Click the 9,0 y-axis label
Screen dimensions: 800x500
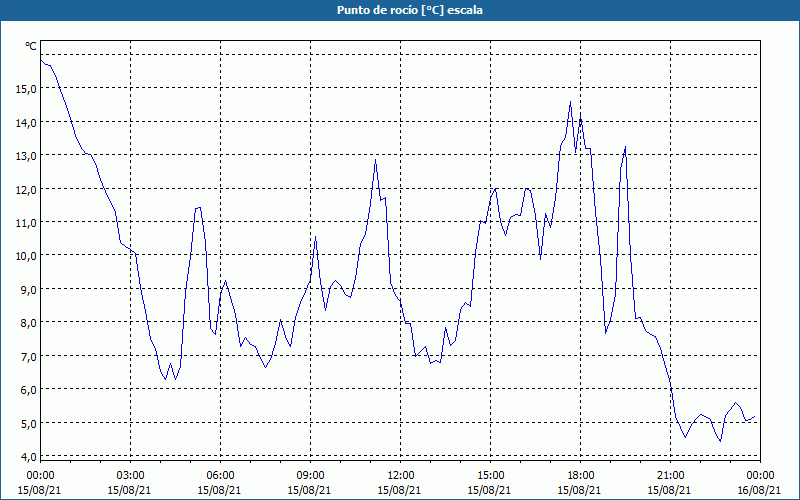coord(29,289)
